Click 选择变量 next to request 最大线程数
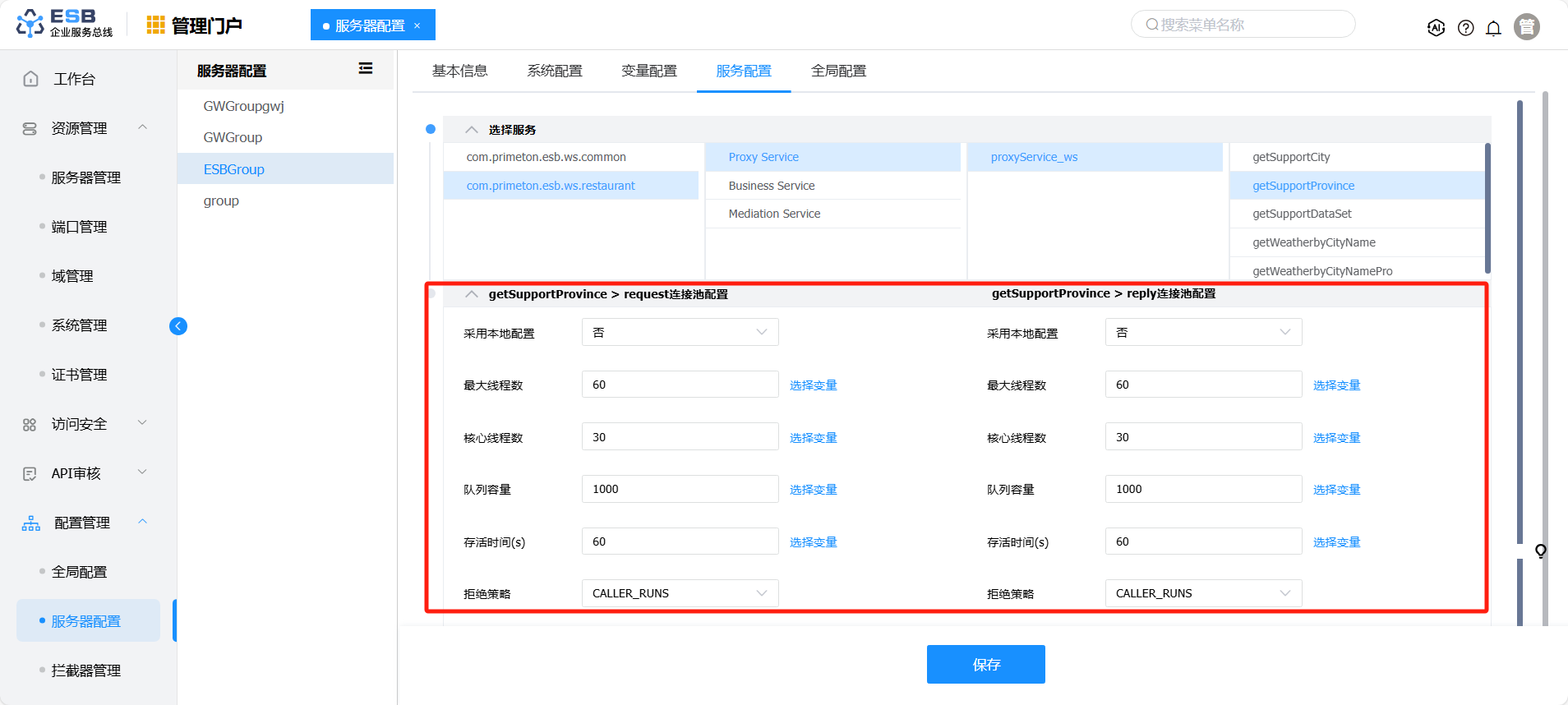The image size is (1568, 705). pos(813,385)
